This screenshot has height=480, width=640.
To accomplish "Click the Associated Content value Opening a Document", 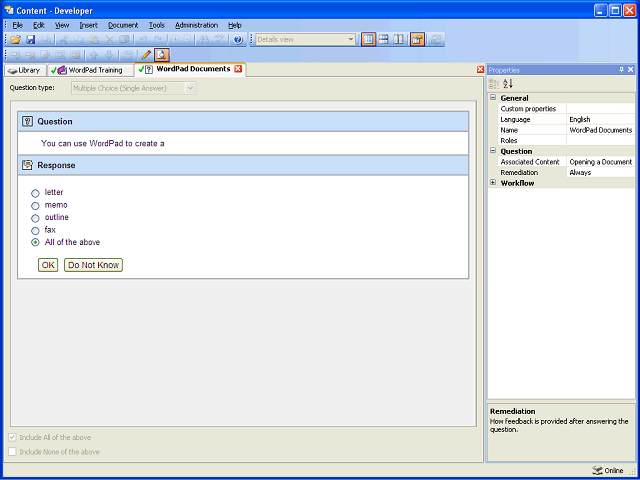I will [601, 162].
